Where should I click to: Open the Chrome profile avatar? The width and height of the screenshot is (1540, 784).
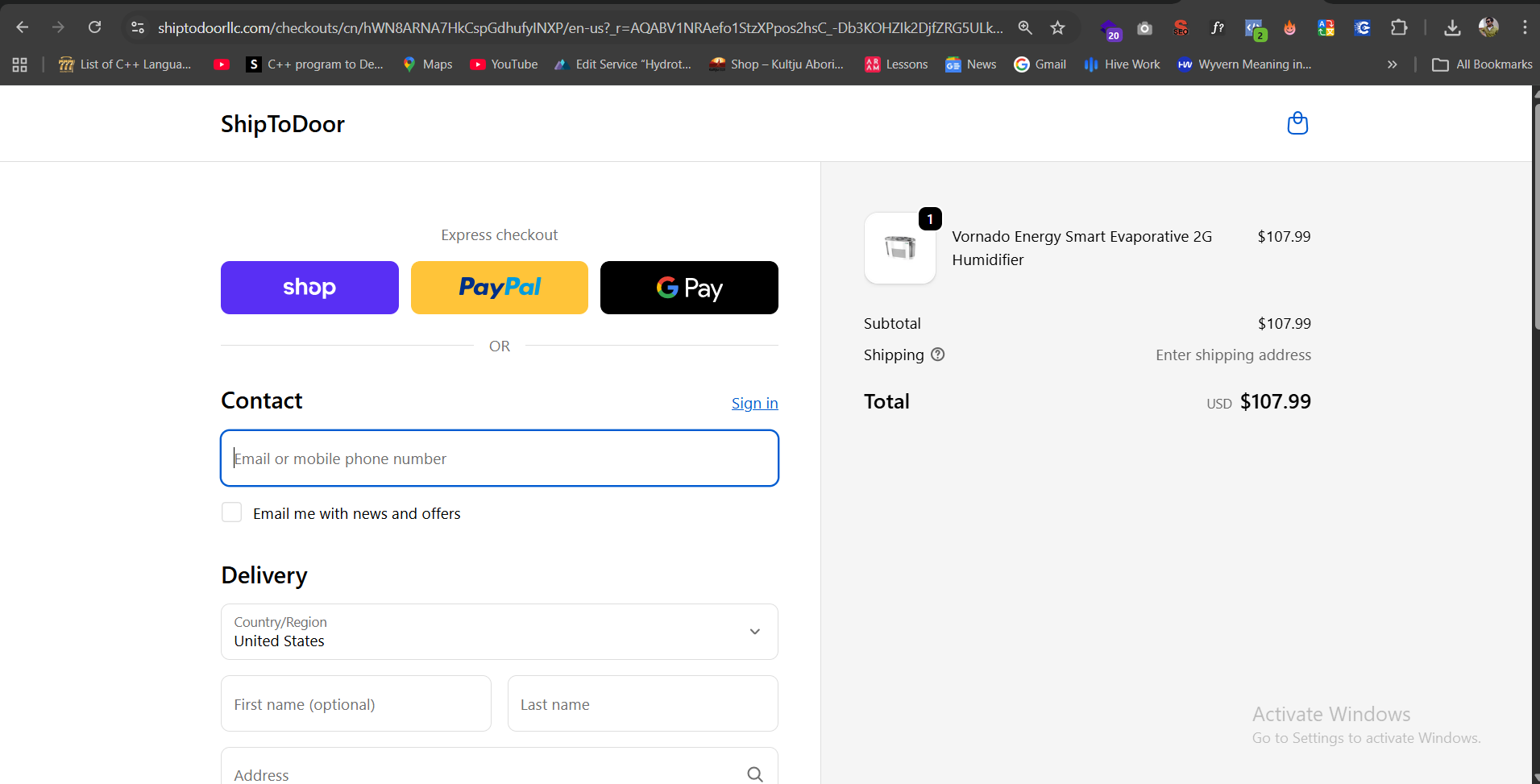pyautogui.click(x=1488, y=27)
